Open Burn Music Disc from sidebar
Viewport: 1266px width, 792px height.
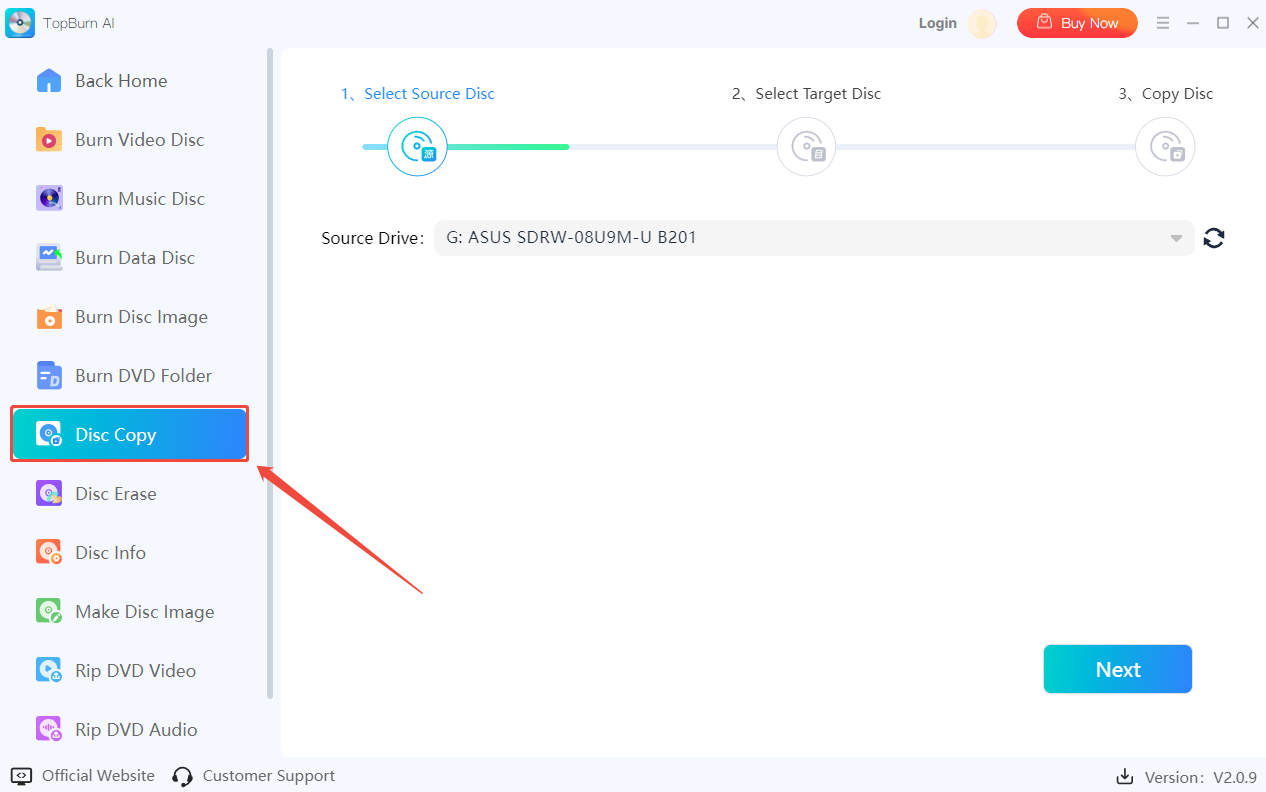pos(139,199)
